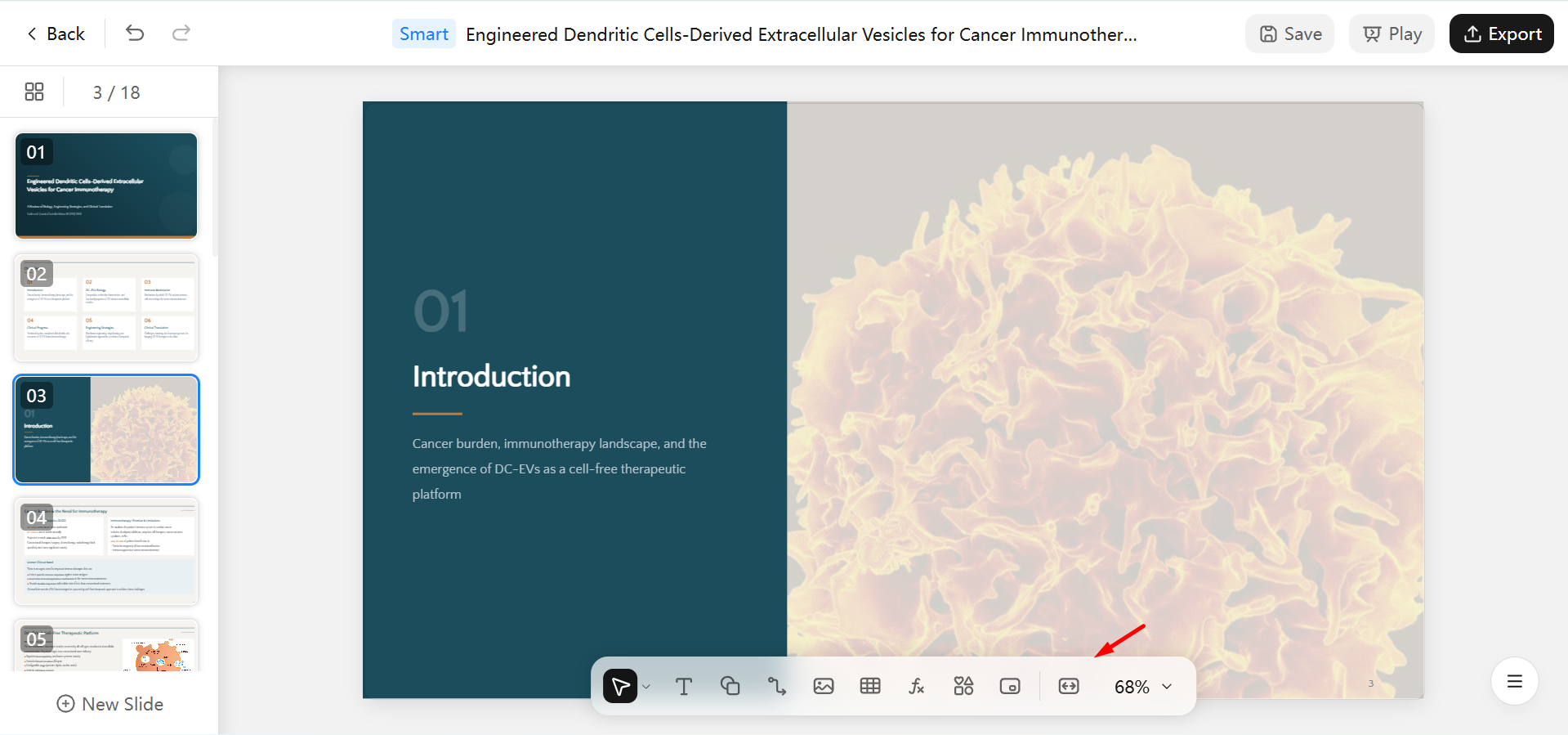Select slide 04 thumbnail
The height and width of the screenshot is (735, 1568).
[106, 551]
